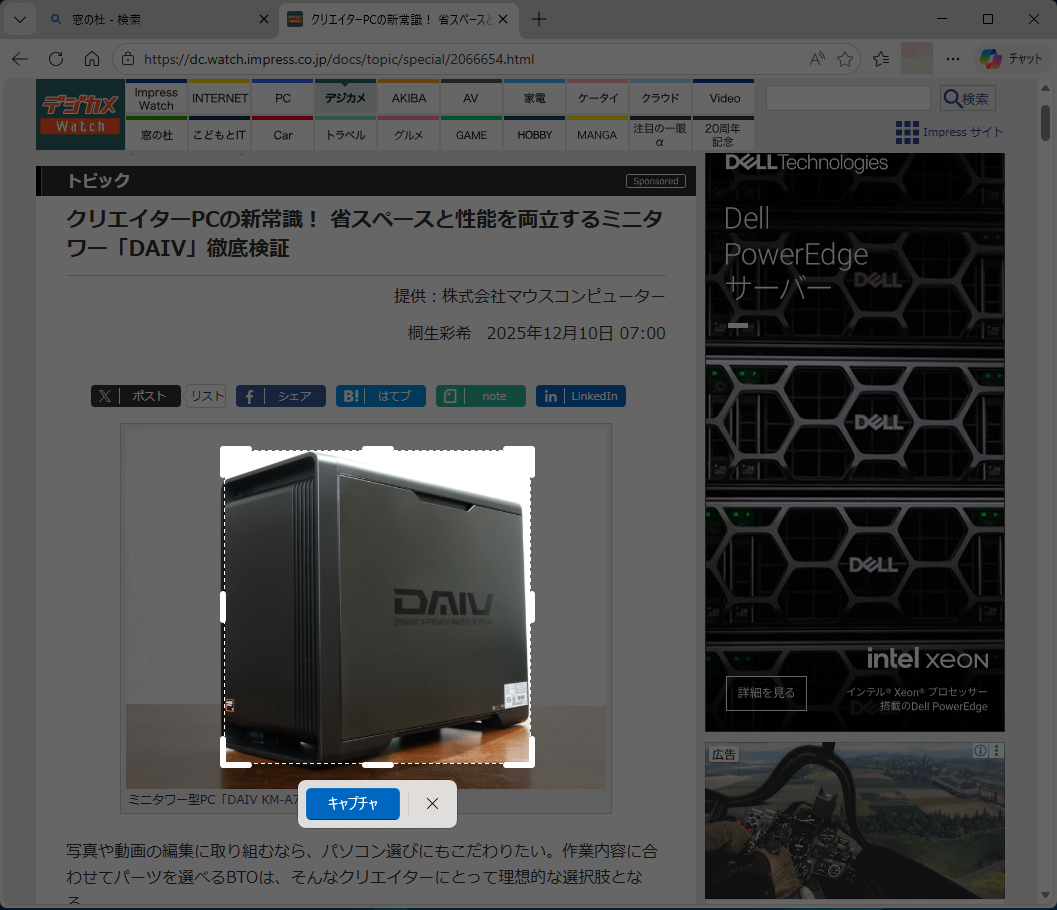Click the page vertical scrollbar thumb
The width and height of the screenshot is (1057, 910).
1045,123
